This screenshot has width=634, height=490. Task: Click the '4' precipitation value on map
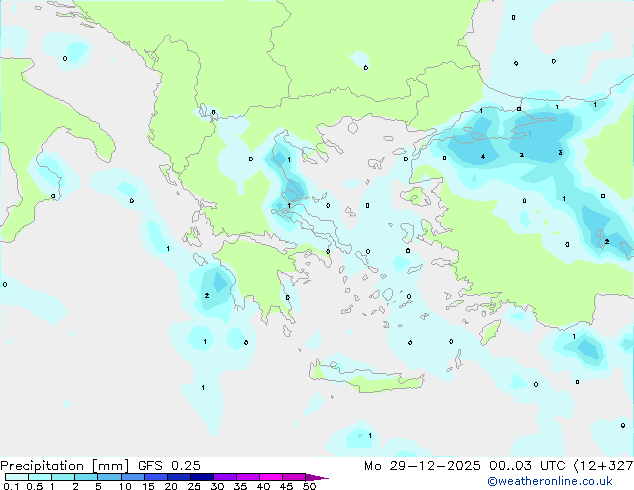click(483, 156)
